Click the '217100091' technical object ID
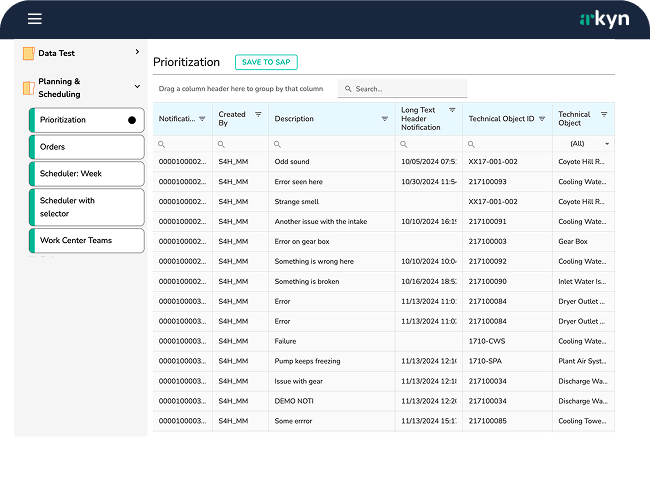 488,221
